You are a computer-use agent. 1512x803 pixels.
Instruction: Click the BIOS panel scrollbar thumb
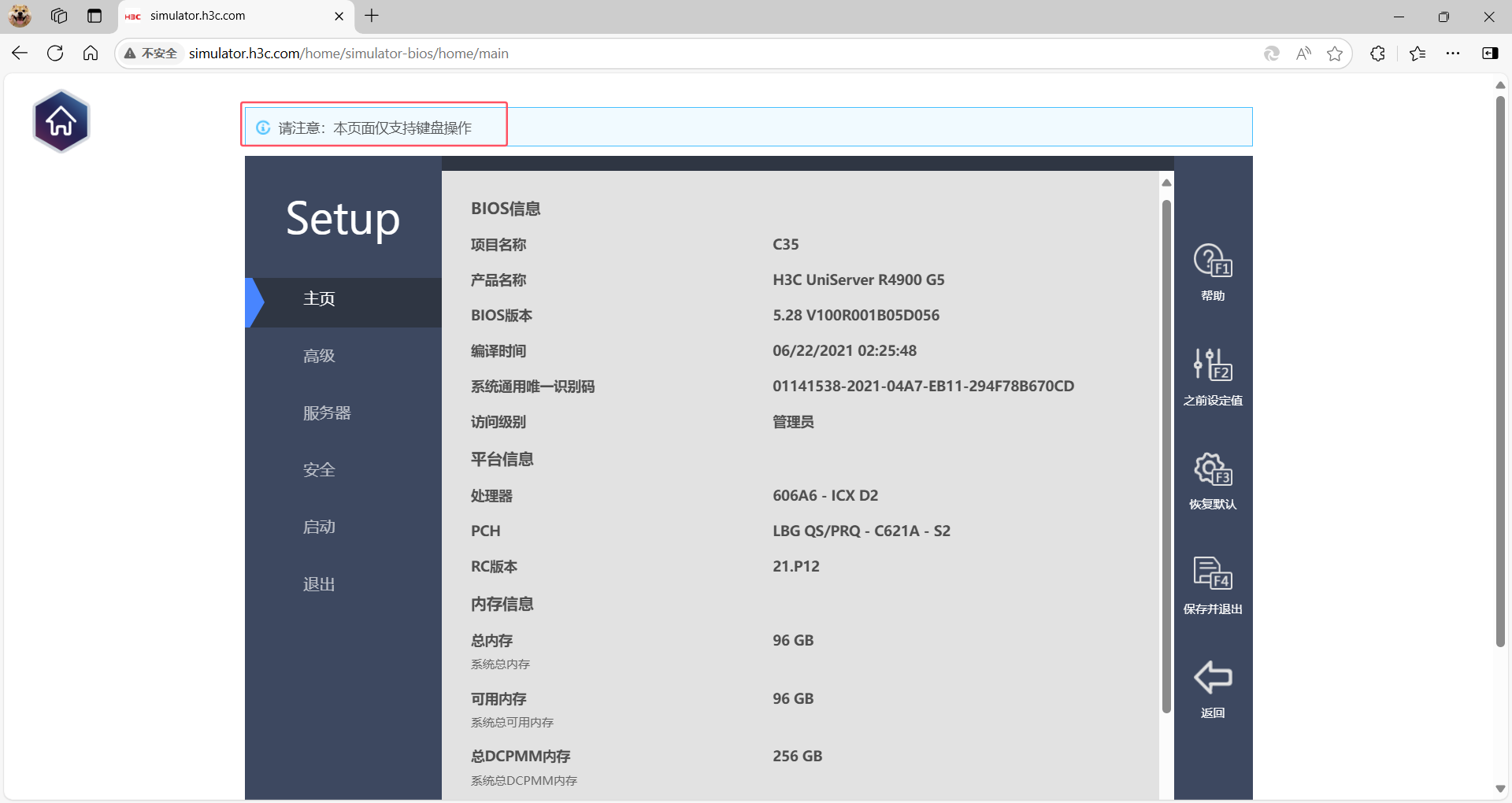click(1166, 457)
